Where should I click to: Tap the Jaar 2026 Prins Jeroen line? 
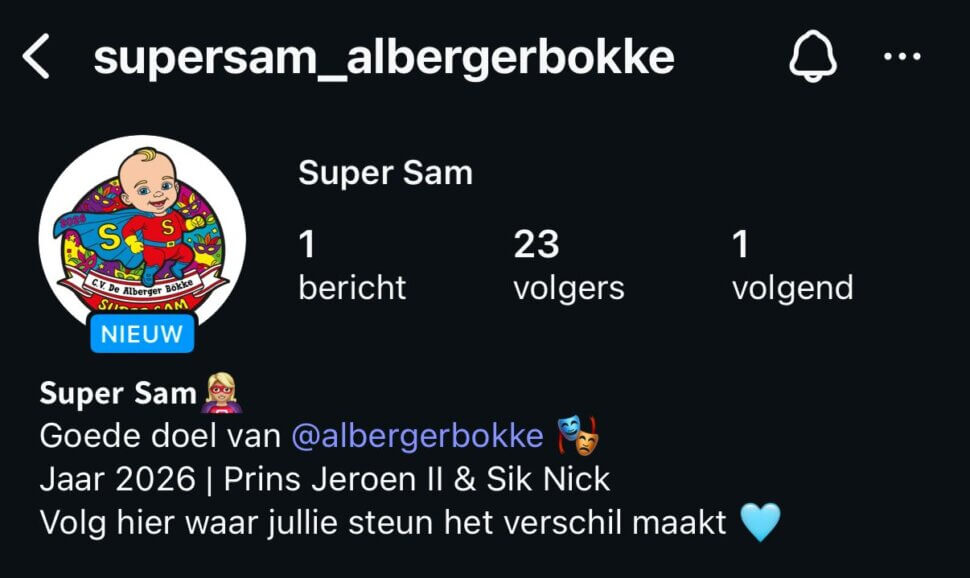(x=325, y=479)
